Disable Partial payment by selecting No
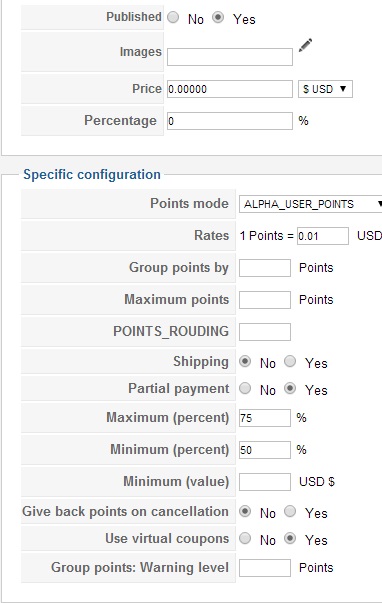The height and width of the screenshot is (603, 382). pyautogui.click(x=245, y=388)
